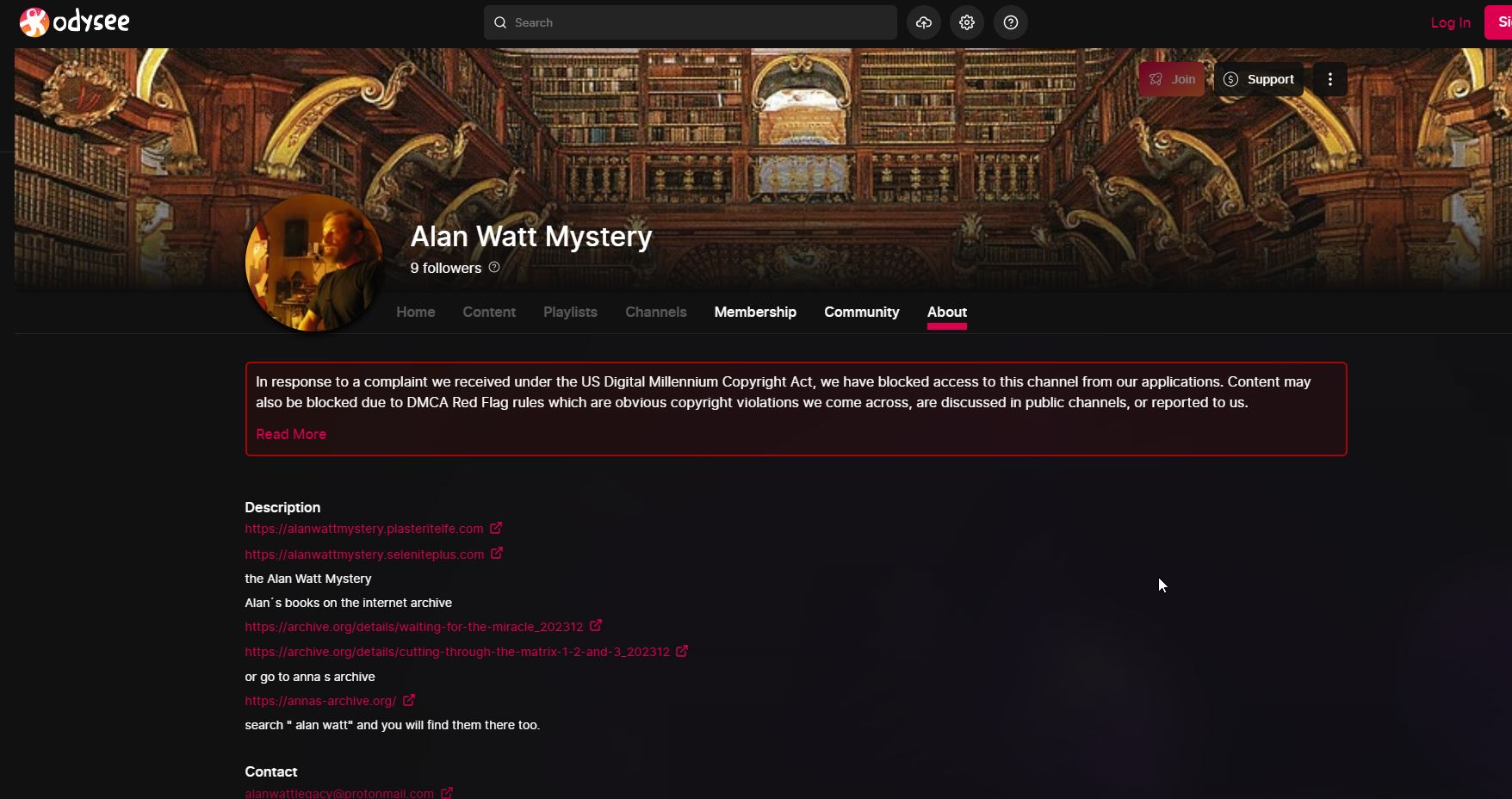Click the Odysee logo
This screenshot has height=799, width=1512.
[x=74, y=22]
